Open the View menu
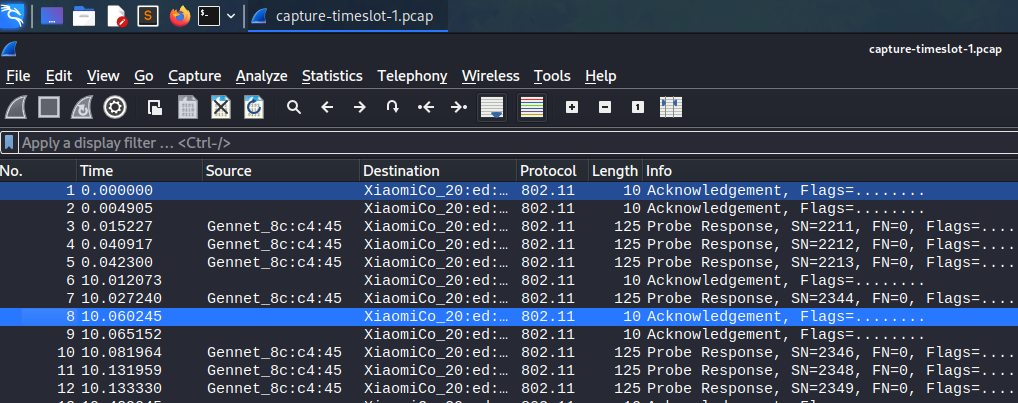 tap(103, 76)
